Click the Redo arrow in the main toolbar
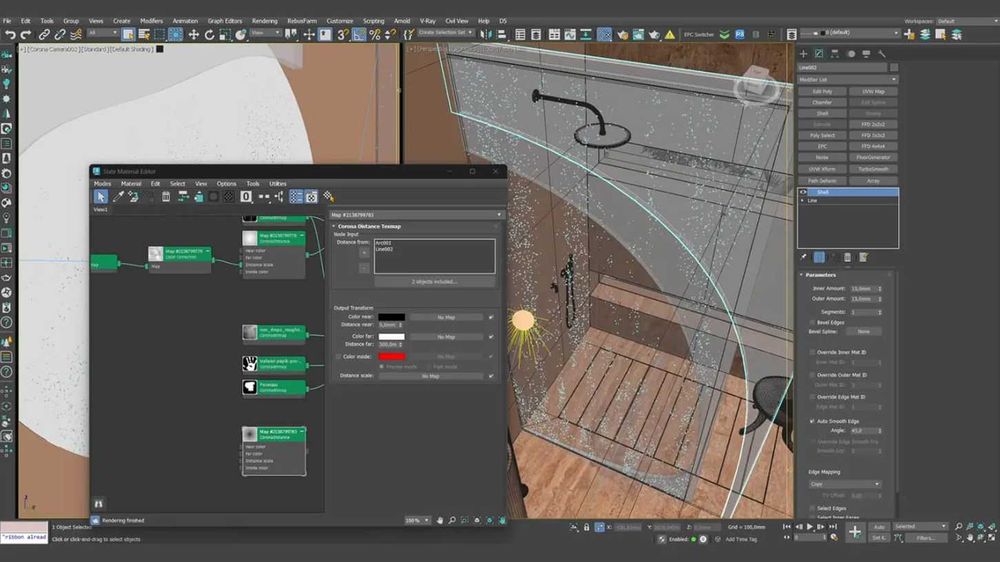The image size is (1000, 562). pos(26,34)
